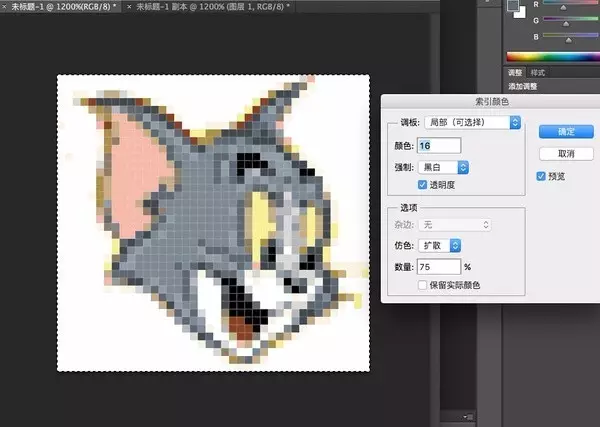Image resolution: width=600 pixels, height=427 pixels.
Task: Pick a color from the spectrum bar
Action: tap(552, 57)
